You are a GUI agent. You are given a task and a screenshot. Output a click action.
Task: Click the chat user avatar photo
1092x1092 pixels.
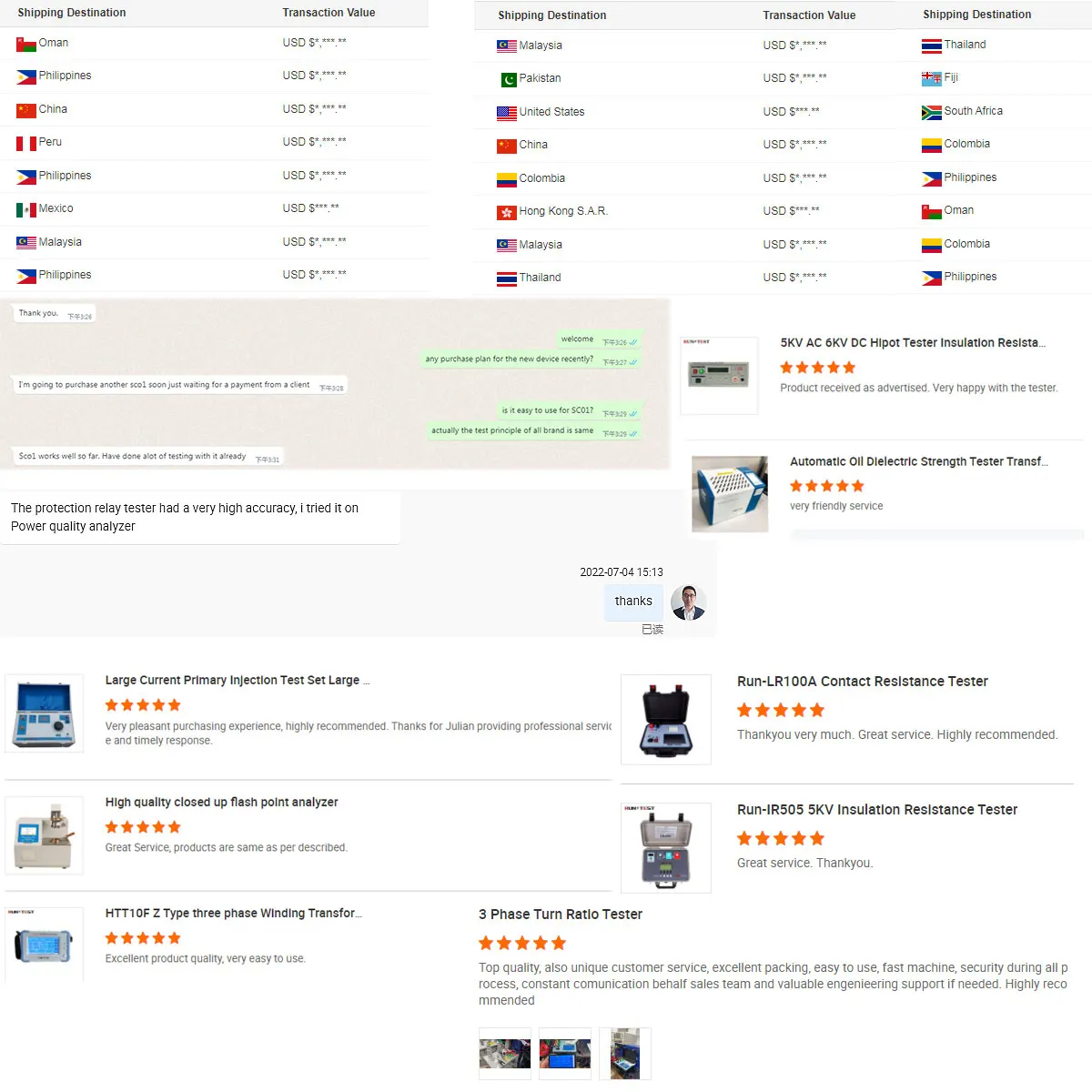(689, 602)
